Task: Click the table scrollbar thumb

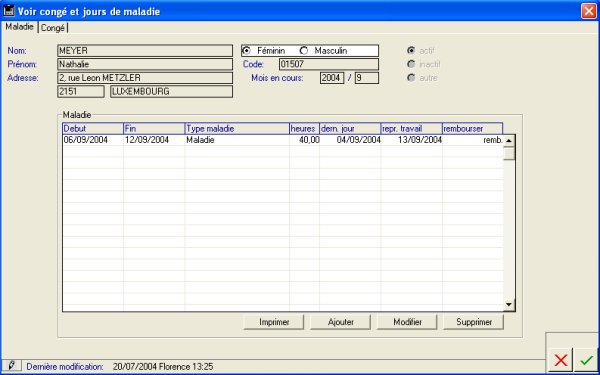Action: point(509,153)
